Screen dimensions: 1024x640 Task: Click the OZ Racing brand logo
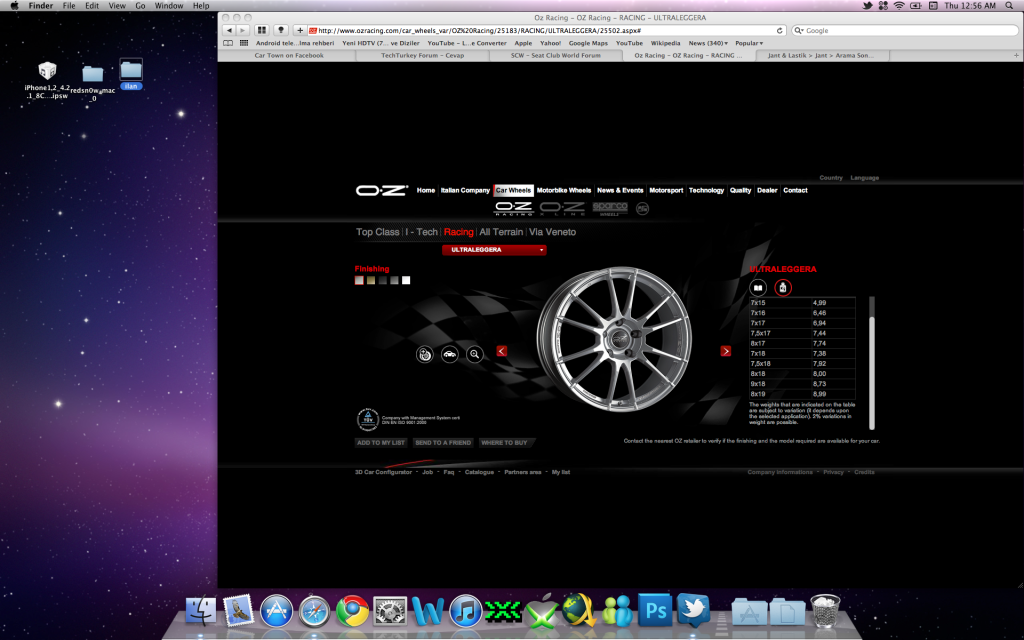[514, 208]
